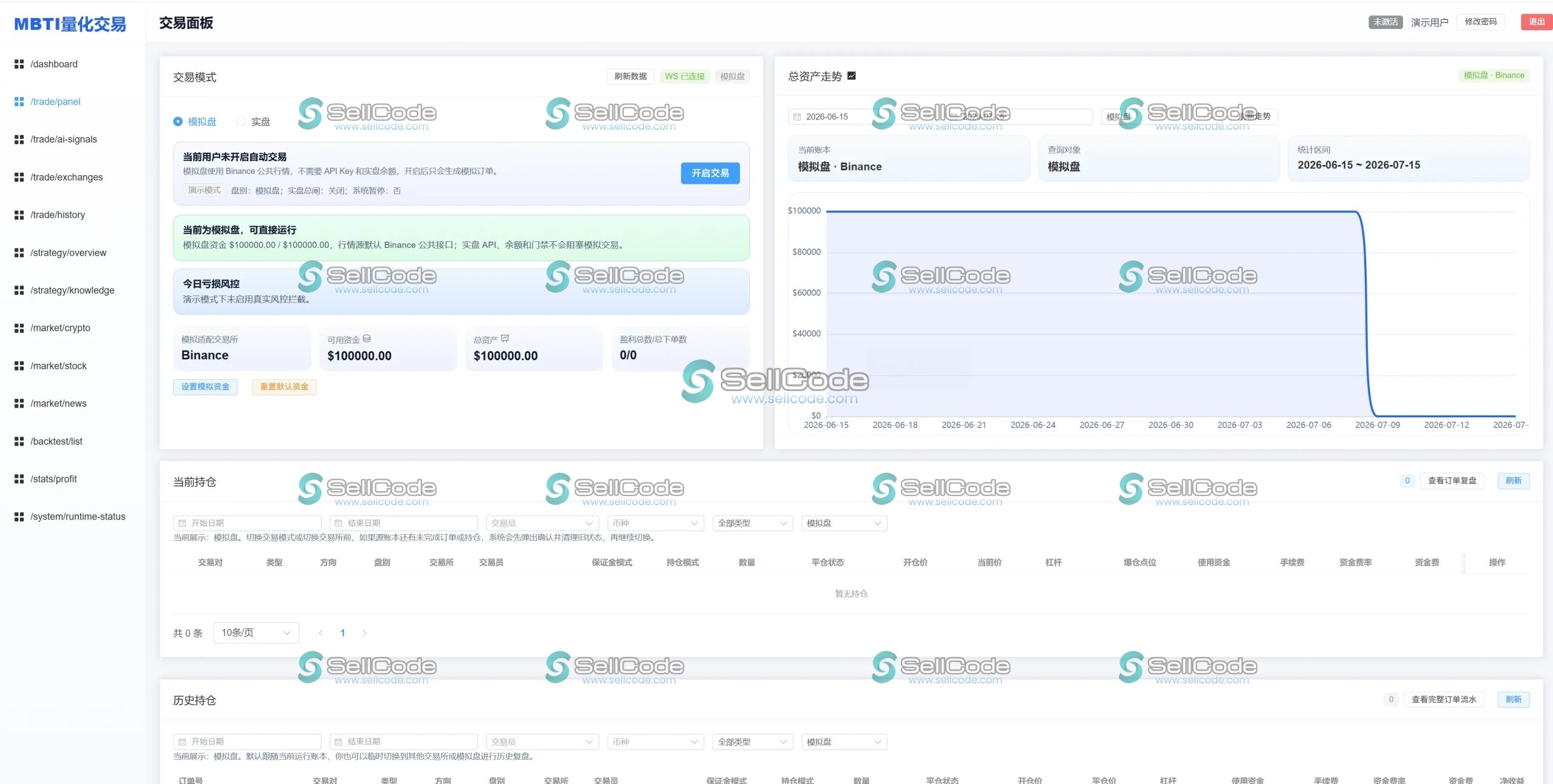Screen dimensions: 1553x784
Task: Click the icon beside 总资产 label
Action: 505,339
